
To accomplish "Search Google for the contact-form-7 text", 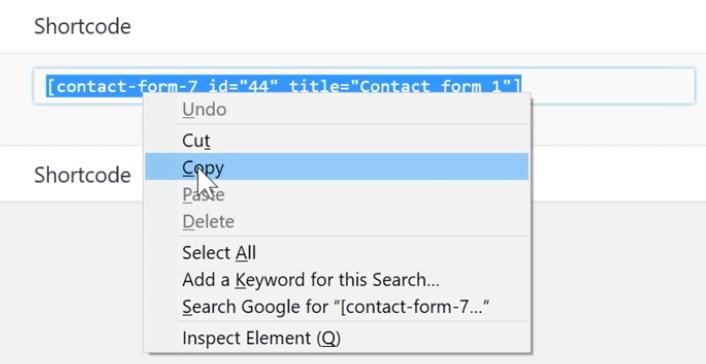I will tap(336, 306).
